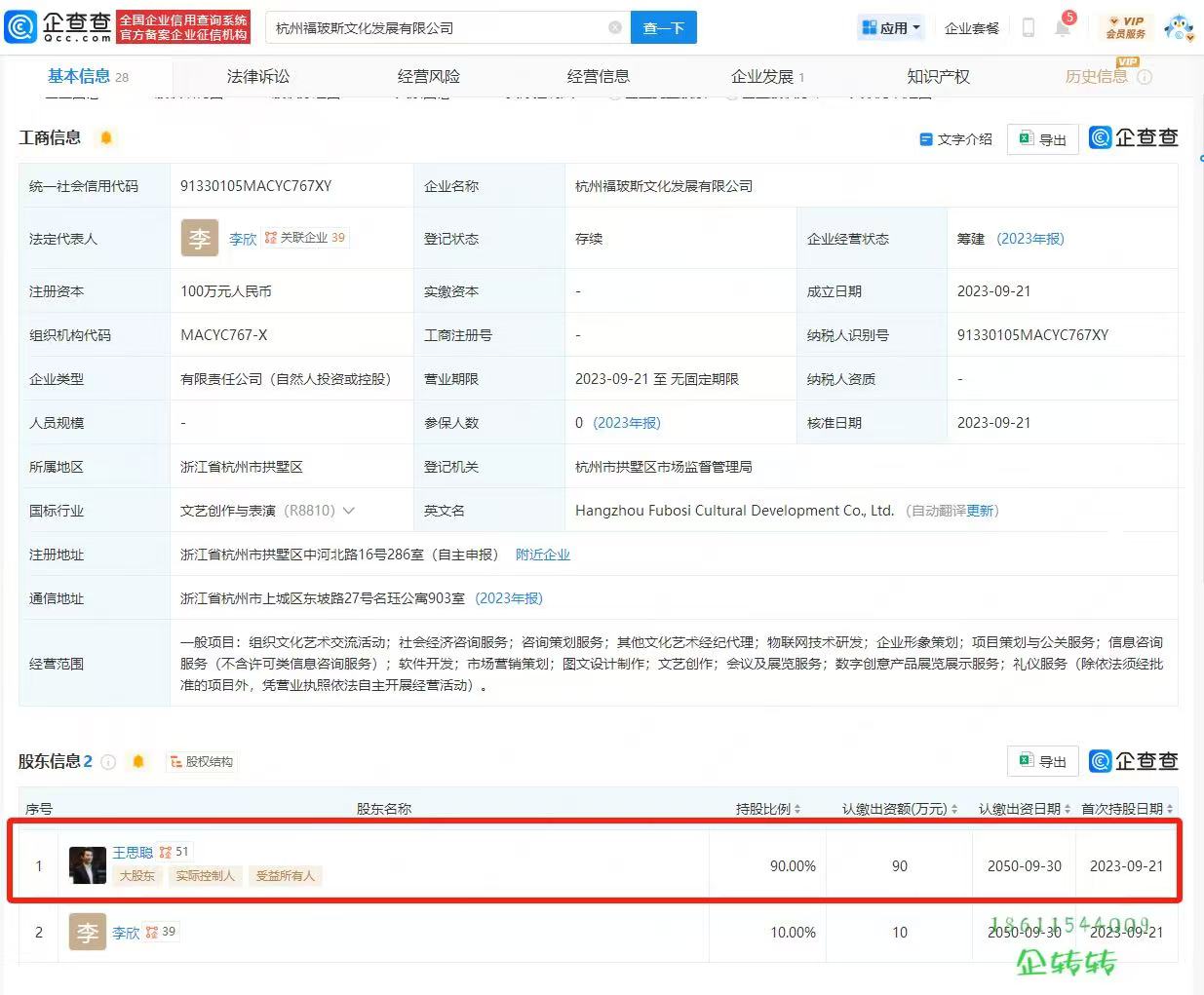Click the 企查查 logo beside the 工商信息 export button
1204x995 pixels.
pos(1134,138)
